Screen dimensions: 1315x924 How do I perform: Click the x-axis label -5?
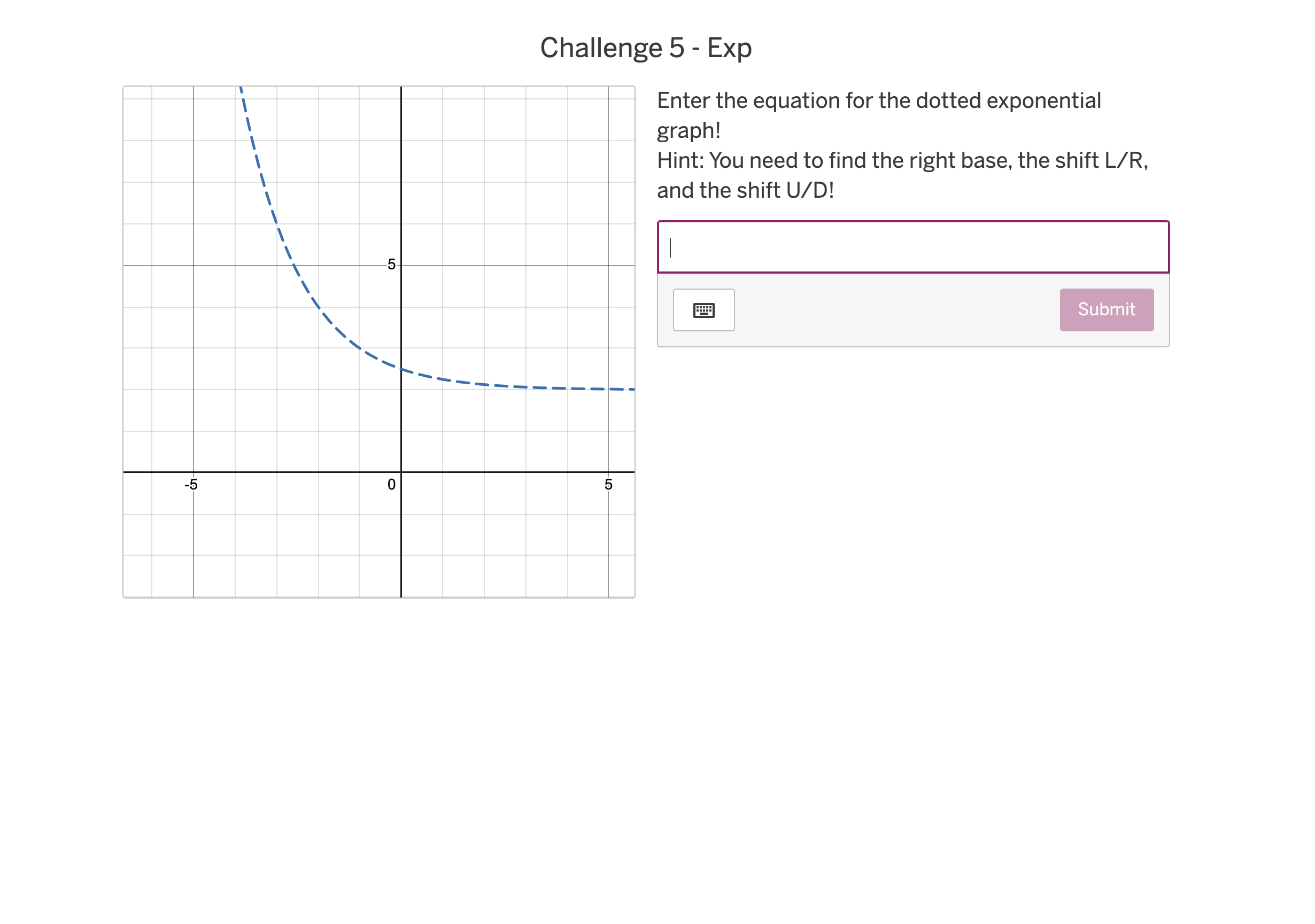pos(191,485)
